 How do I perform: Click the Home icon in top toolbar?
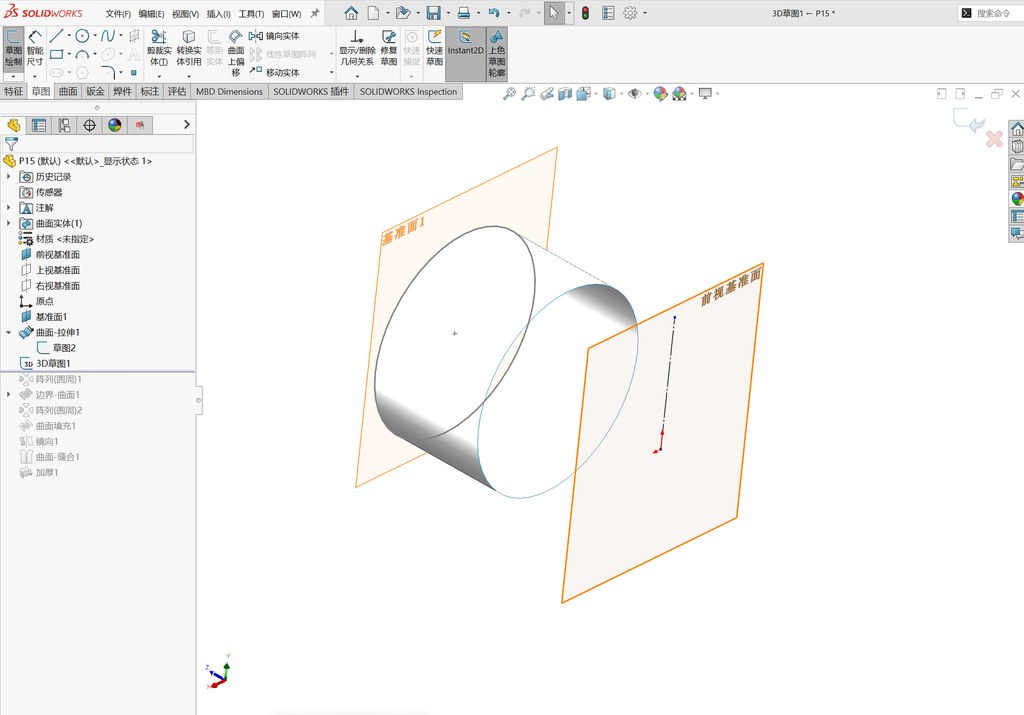tap(351, 13)
